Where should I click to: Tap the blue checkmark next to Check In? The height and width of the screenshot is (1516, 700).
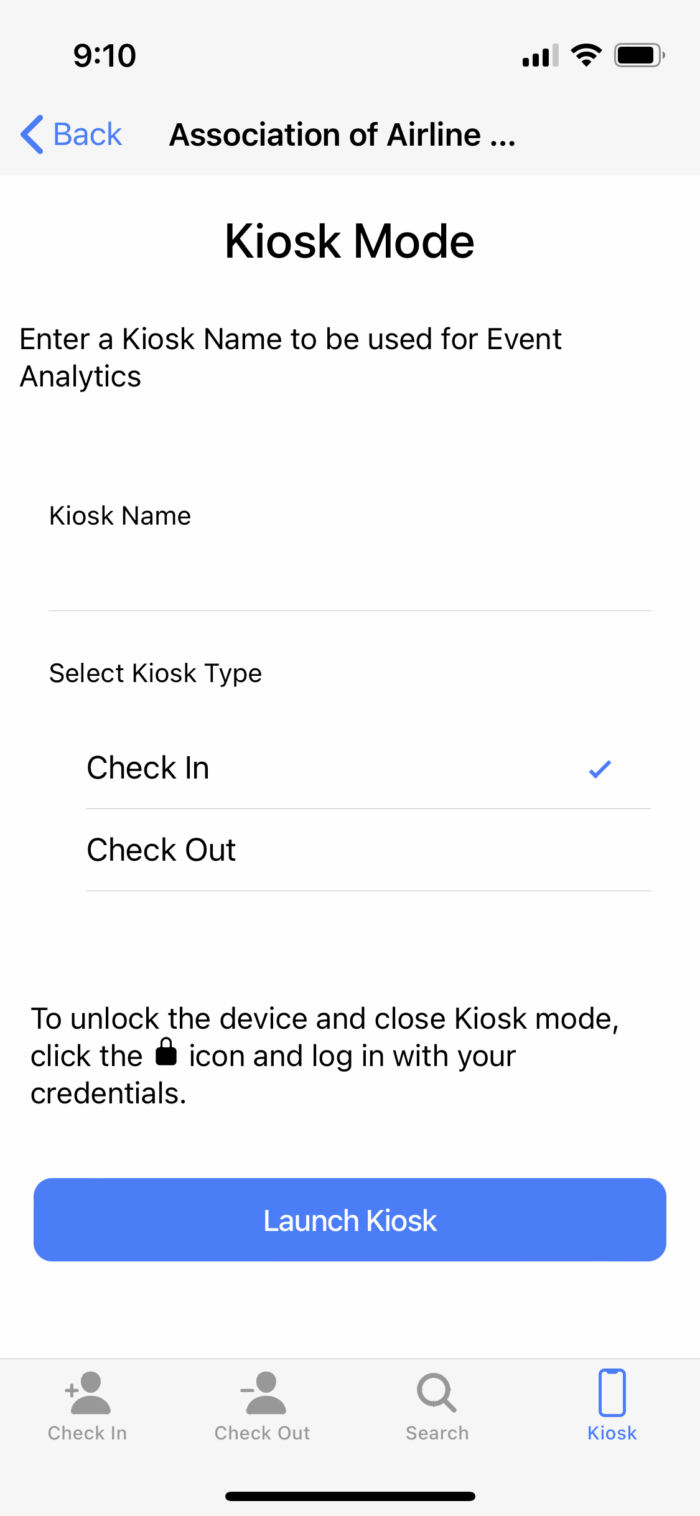600,768
